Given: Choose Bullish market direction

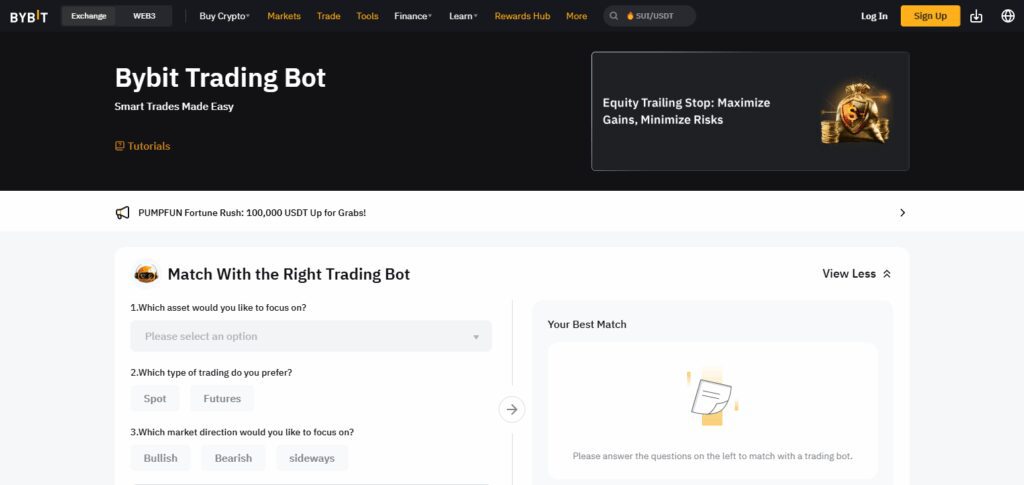Looking at the screenshot, I should (161, 458).
